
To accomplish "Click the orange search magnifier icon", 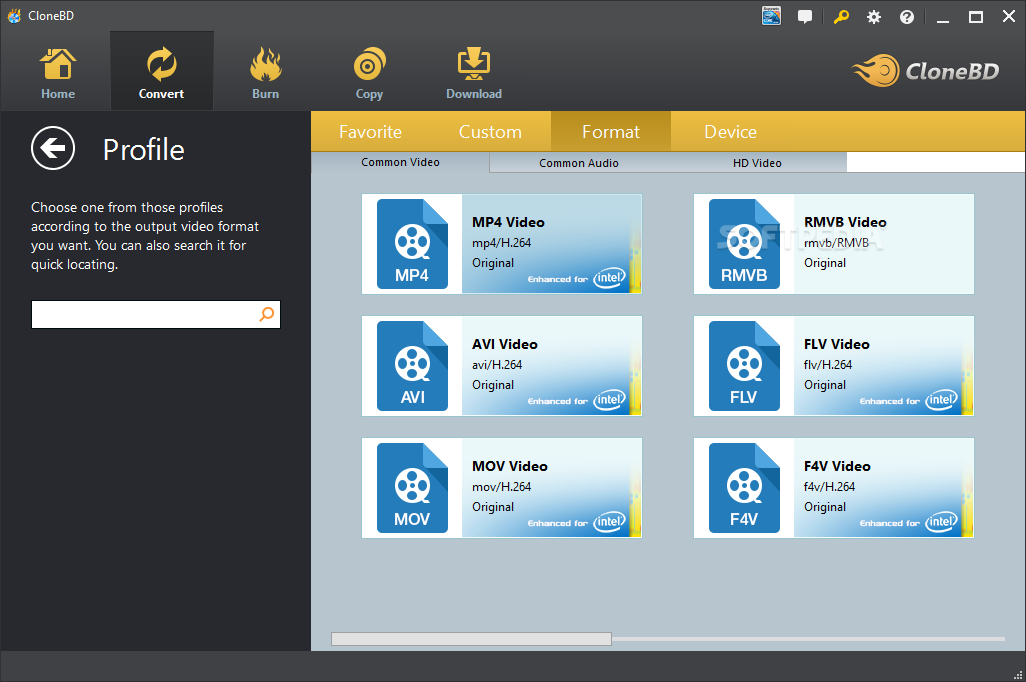I will pyautogui.click(x=267, y=314).
